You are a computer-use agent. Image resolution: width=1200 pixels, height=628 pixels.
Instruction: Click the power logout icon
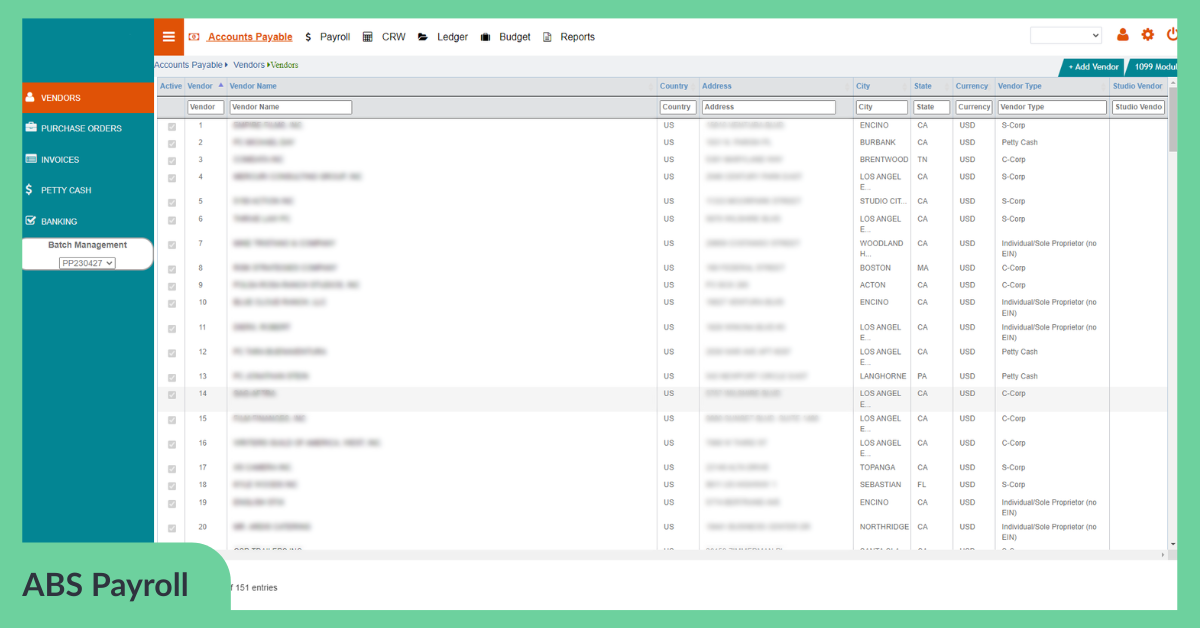click(x=1171, y=35)
